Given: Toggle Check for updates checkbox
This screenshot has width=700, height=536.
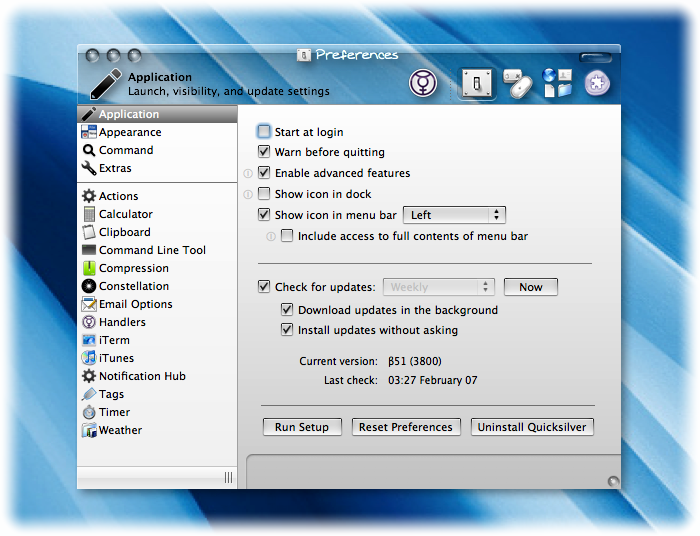Looking at the screenshot, I should (x=264, y=286).
